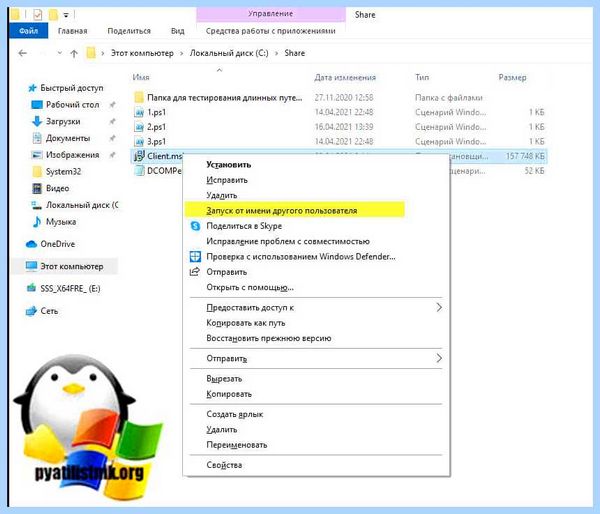This screenshot has width=600, height=514.
Task: Click Локальный диск (C:) in address bar
Action: click(x=229, y=53)
